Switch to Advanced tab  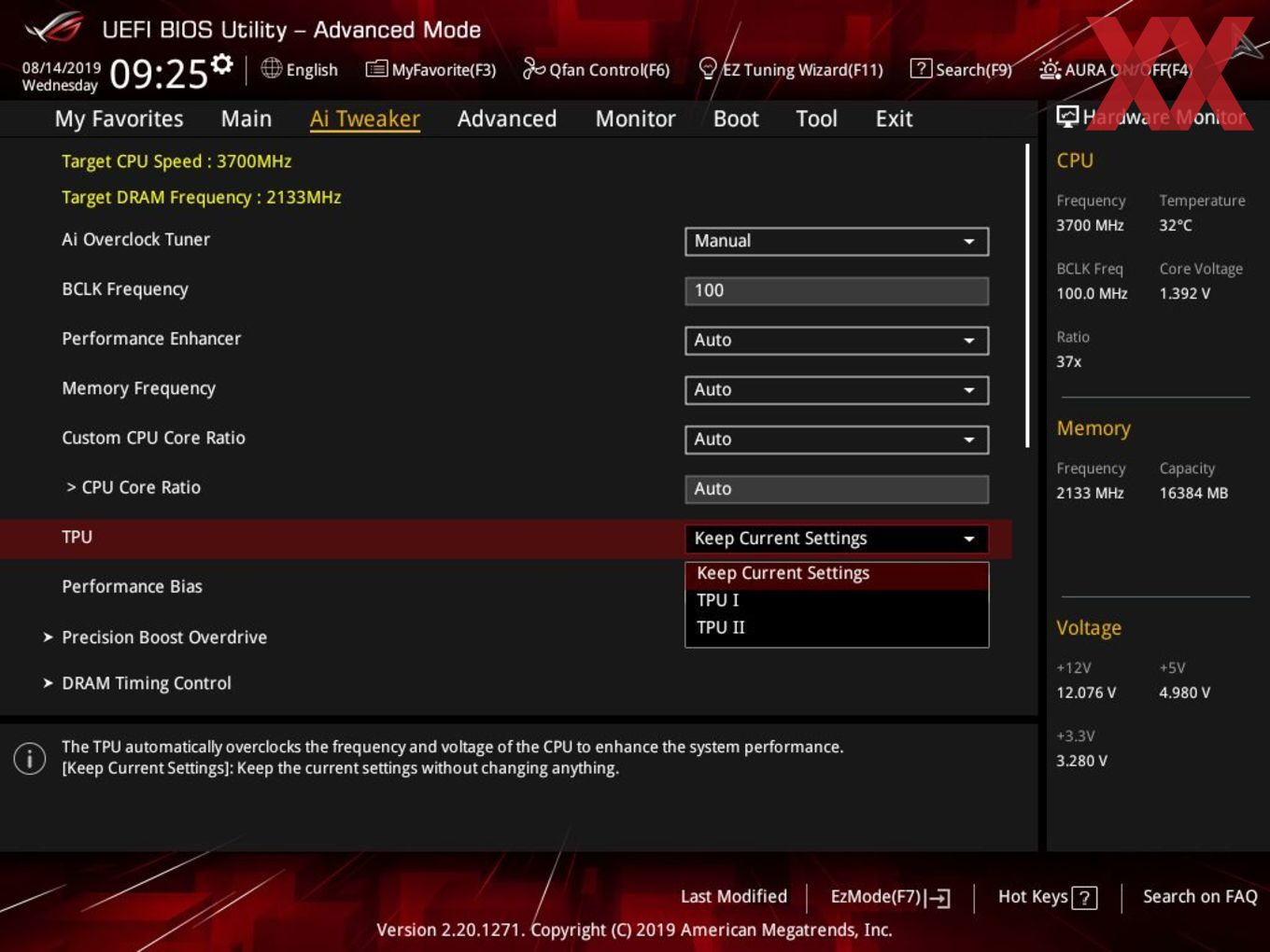point(507,119)
